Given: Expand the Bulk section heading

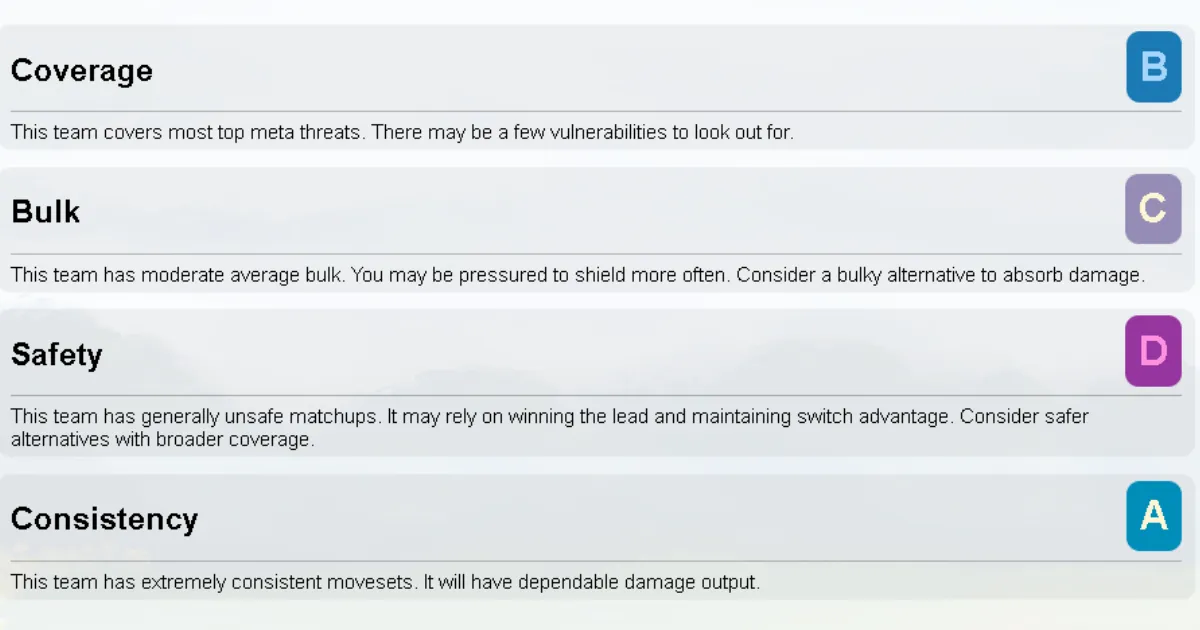Looking at the screenshot, I should pyautogui.click(x=46, y=212).
